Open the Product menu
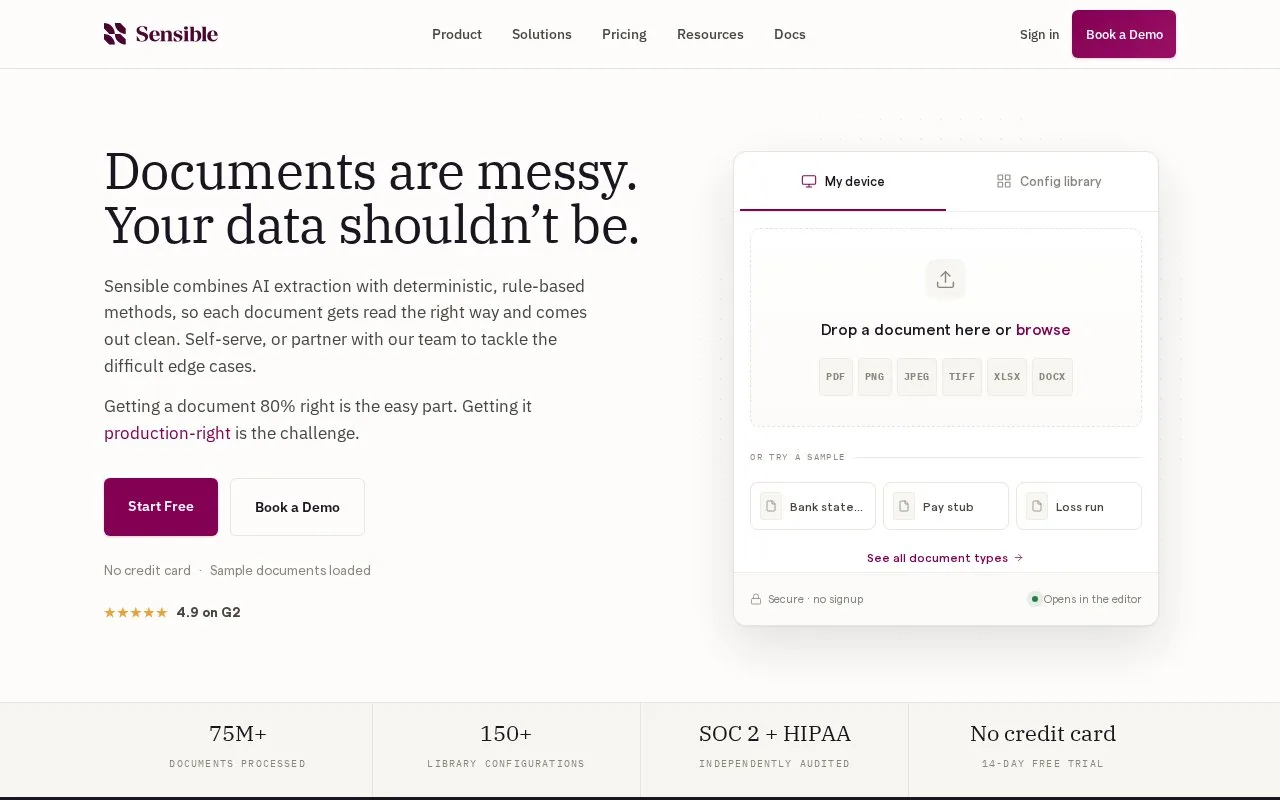 coord(457,34)
